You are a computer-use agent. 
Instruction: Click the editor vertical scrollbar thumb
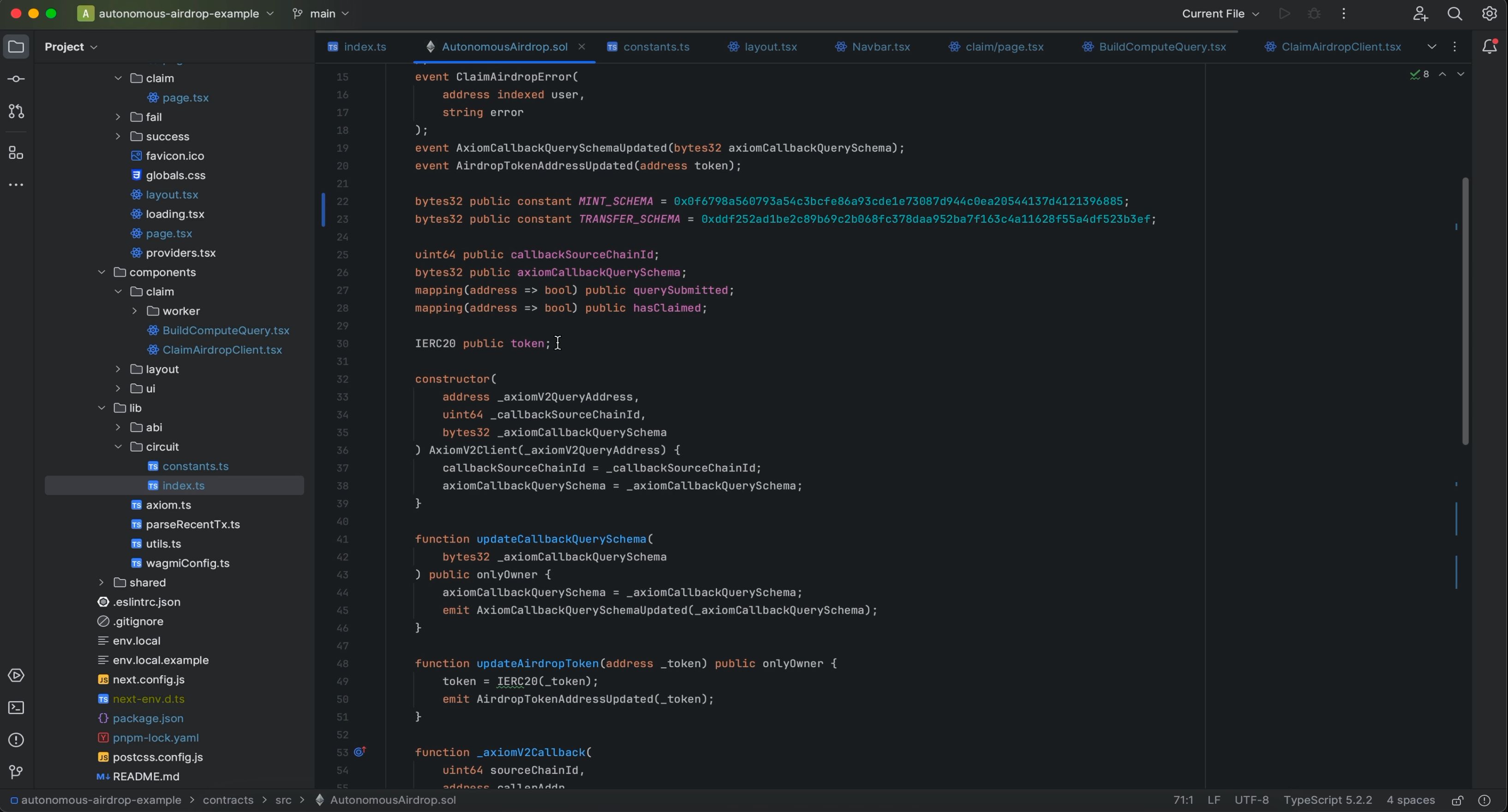[1465, 311]
